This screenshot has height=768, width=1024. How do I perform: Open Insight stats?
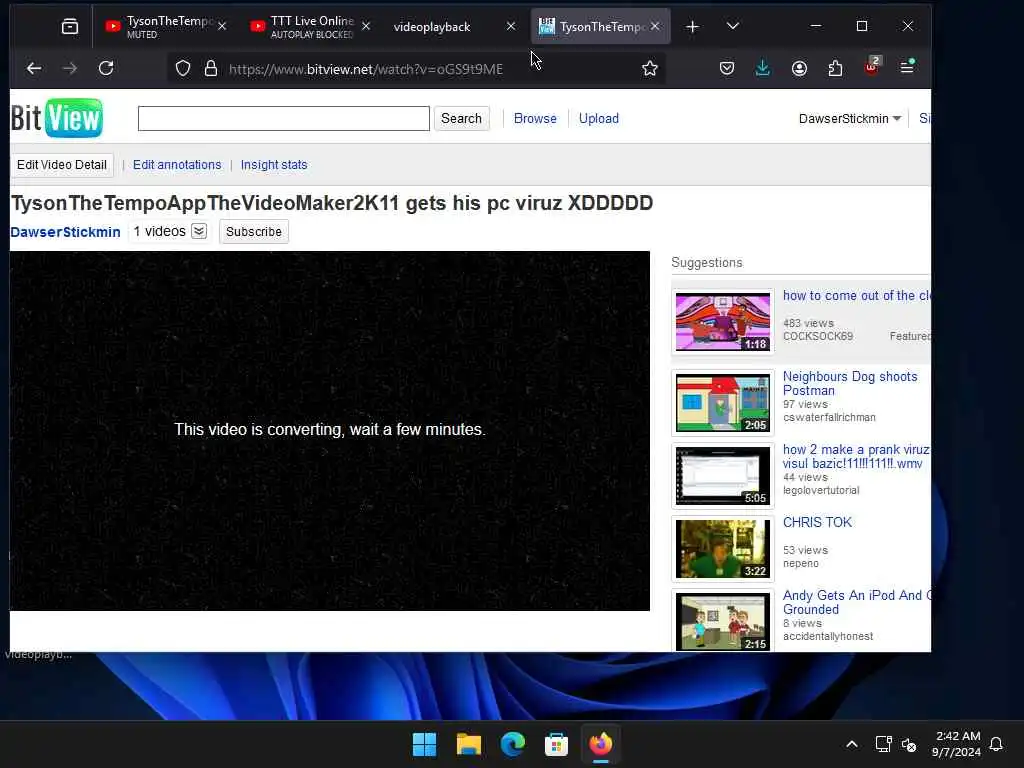point(274,165)
